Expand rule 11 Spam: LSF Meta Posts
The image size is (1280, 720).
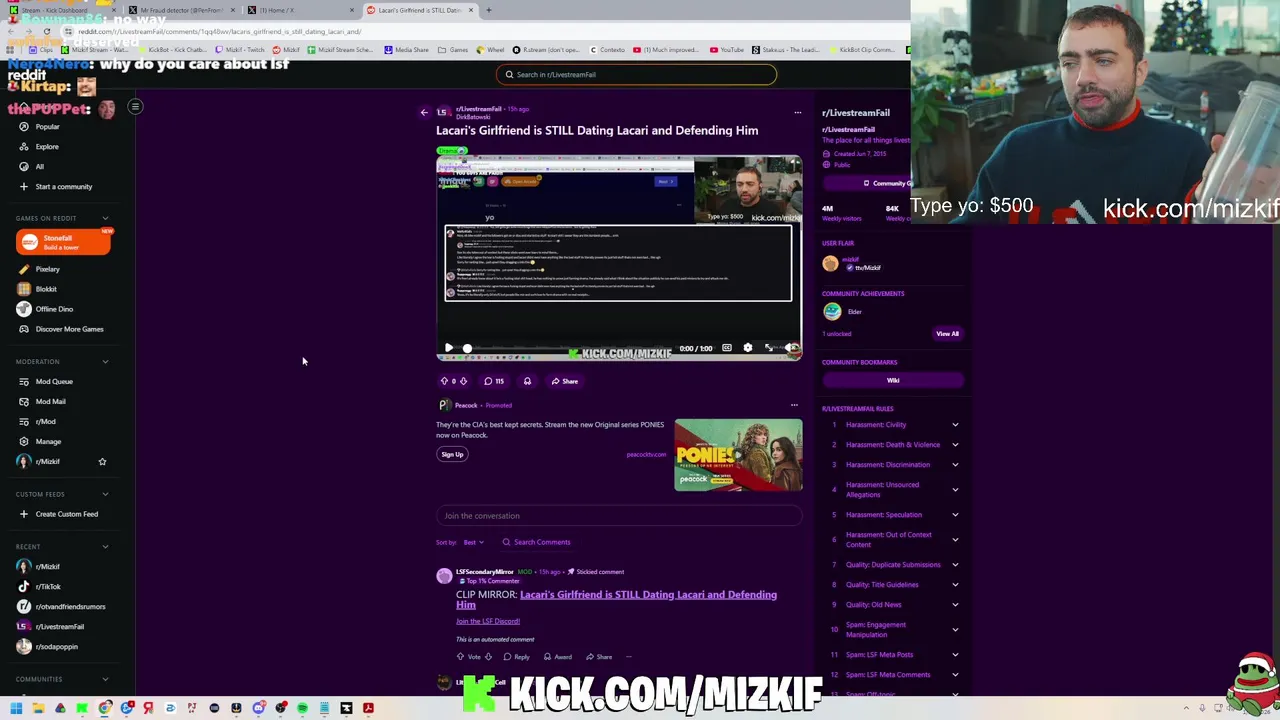tap(955, 655)
